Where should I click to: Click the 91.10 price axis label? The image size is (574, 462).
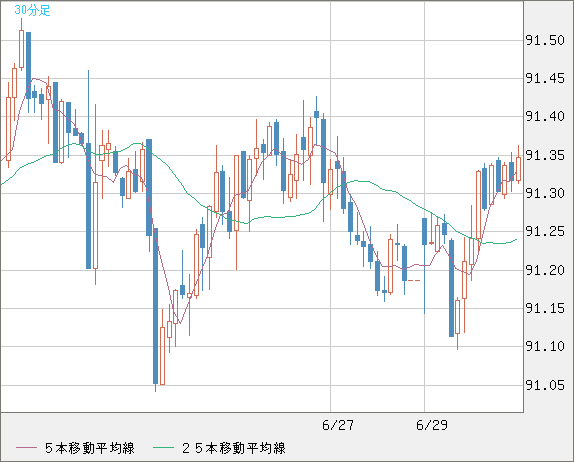click(545, 346)
